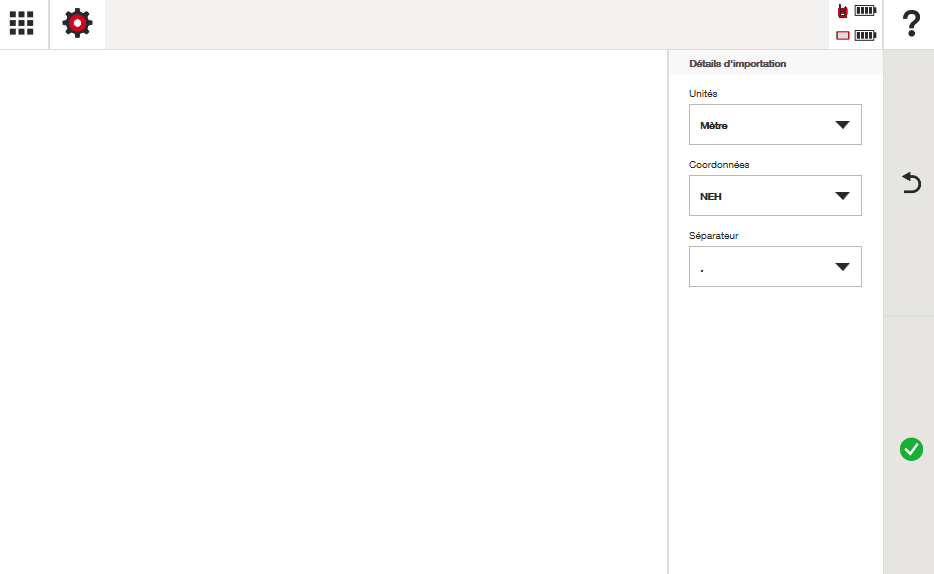The width and height of the screenshot is (934, 574).
Task: Expand the arrow beside NEH
Action: (842, 196)
